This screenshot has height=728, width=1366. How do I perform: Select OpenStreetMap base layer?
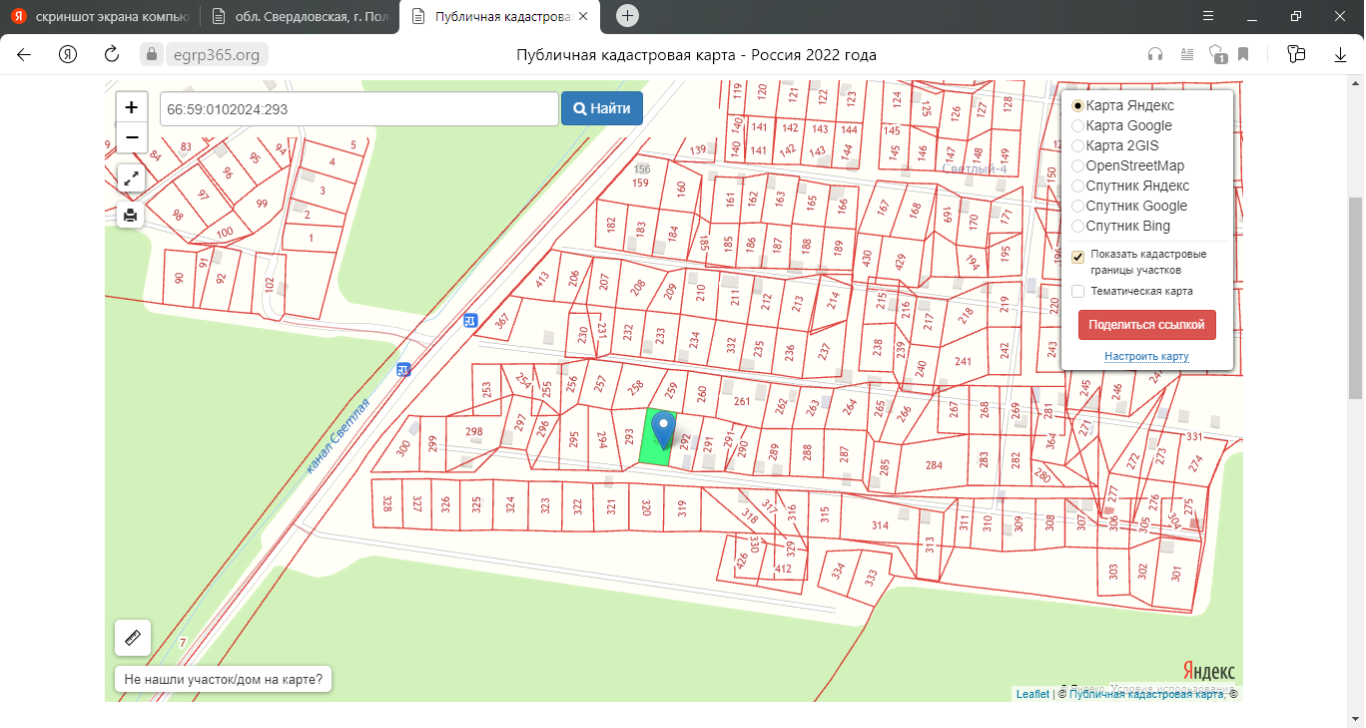tap(1077, 166)
